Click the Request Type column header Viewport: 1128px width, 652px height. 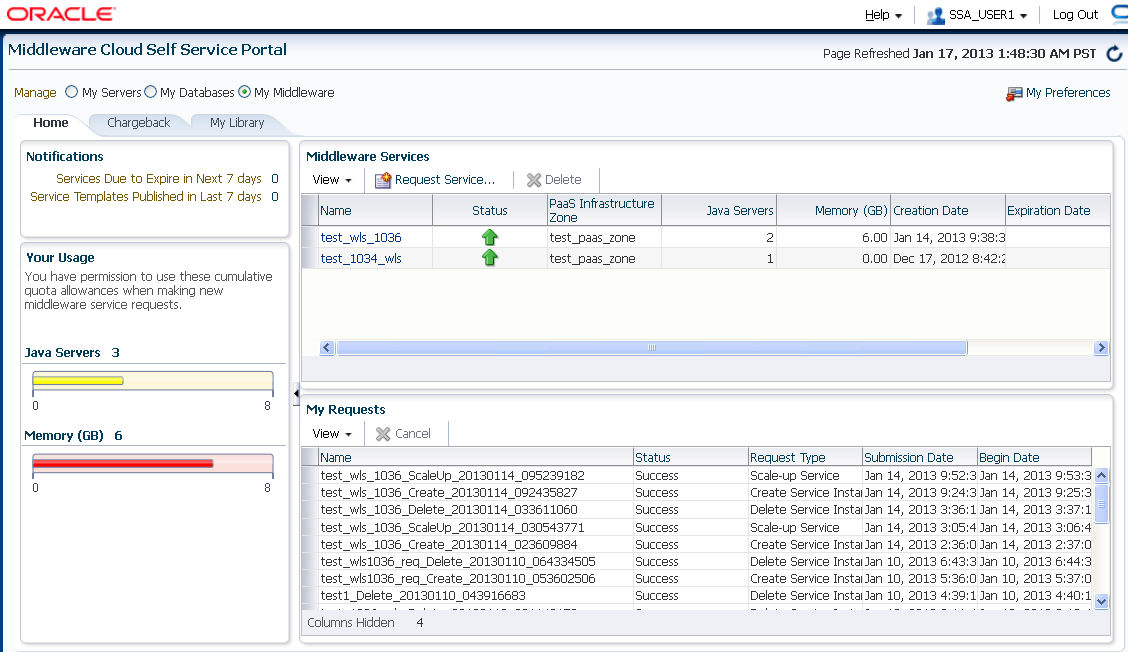pos(805,457)
